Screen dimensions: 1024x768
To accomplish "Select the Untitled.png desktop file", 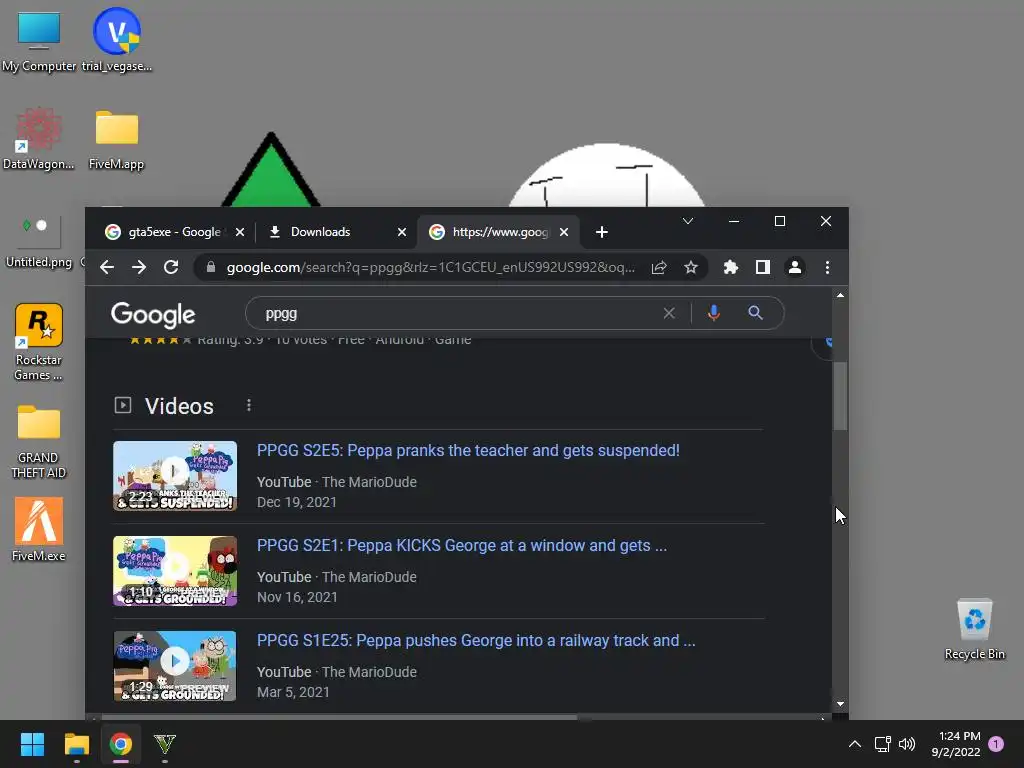I will point(39,240).
